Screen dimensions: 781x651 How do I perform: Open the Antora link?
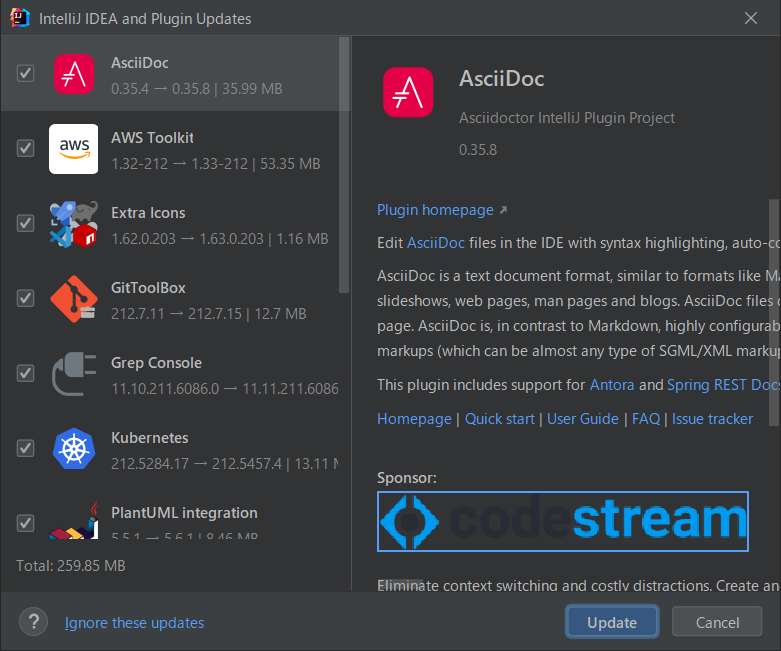(x=612, y=385)
